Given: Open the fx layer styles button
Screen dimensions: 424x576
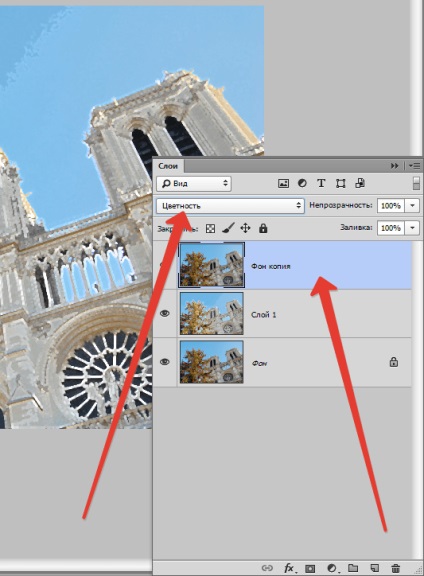Looking at the screenshot, I should pyautogui.click(x=290, y=568).
